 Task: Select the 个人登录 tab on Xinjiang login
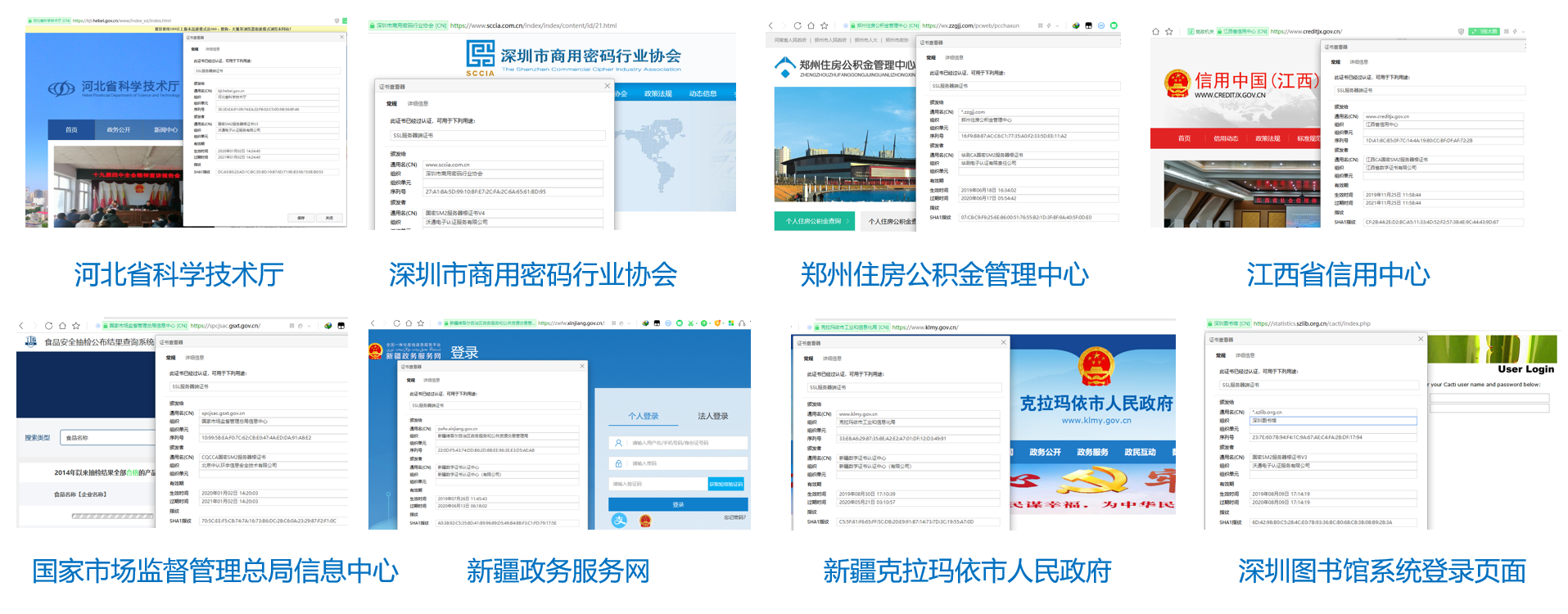coord(644,416)
